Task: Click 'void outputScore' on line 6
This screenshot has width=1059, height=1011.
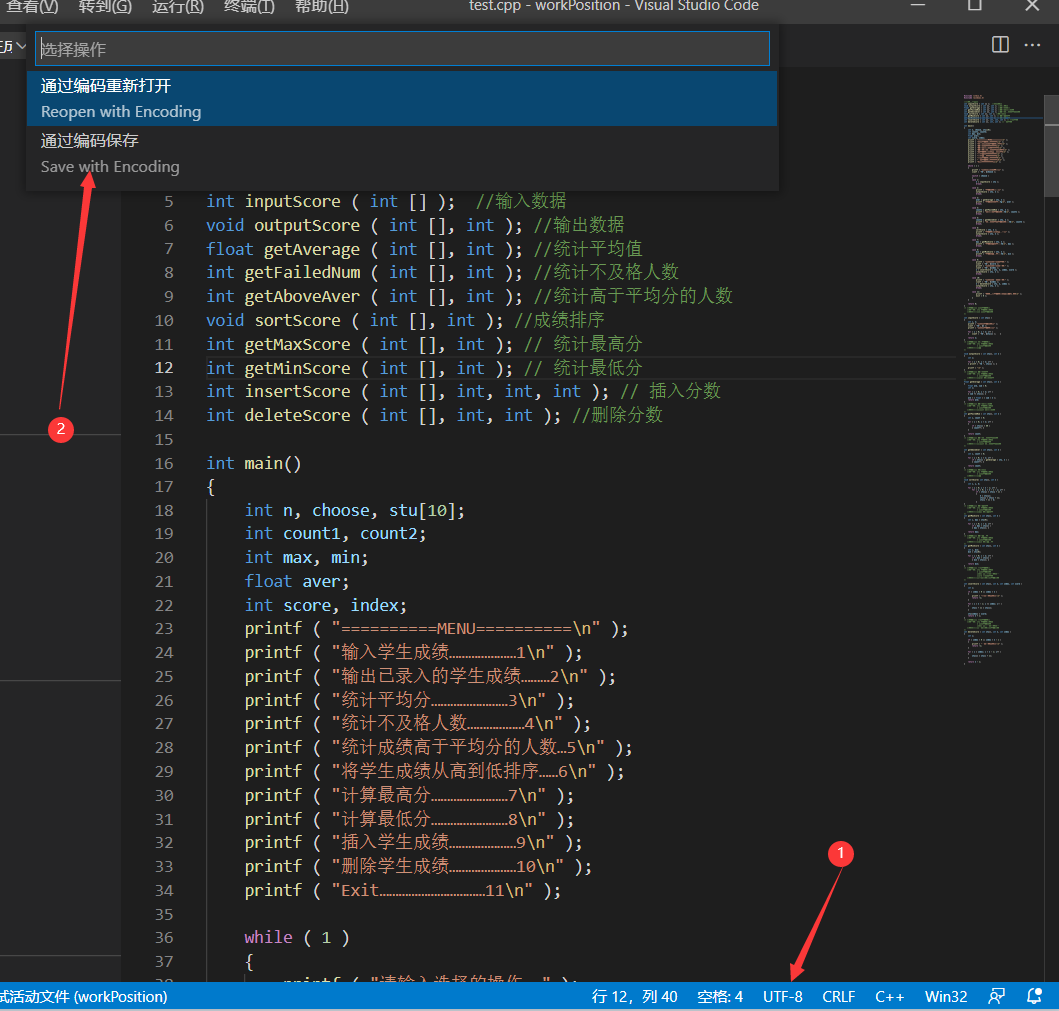Action: click(283, 226)
